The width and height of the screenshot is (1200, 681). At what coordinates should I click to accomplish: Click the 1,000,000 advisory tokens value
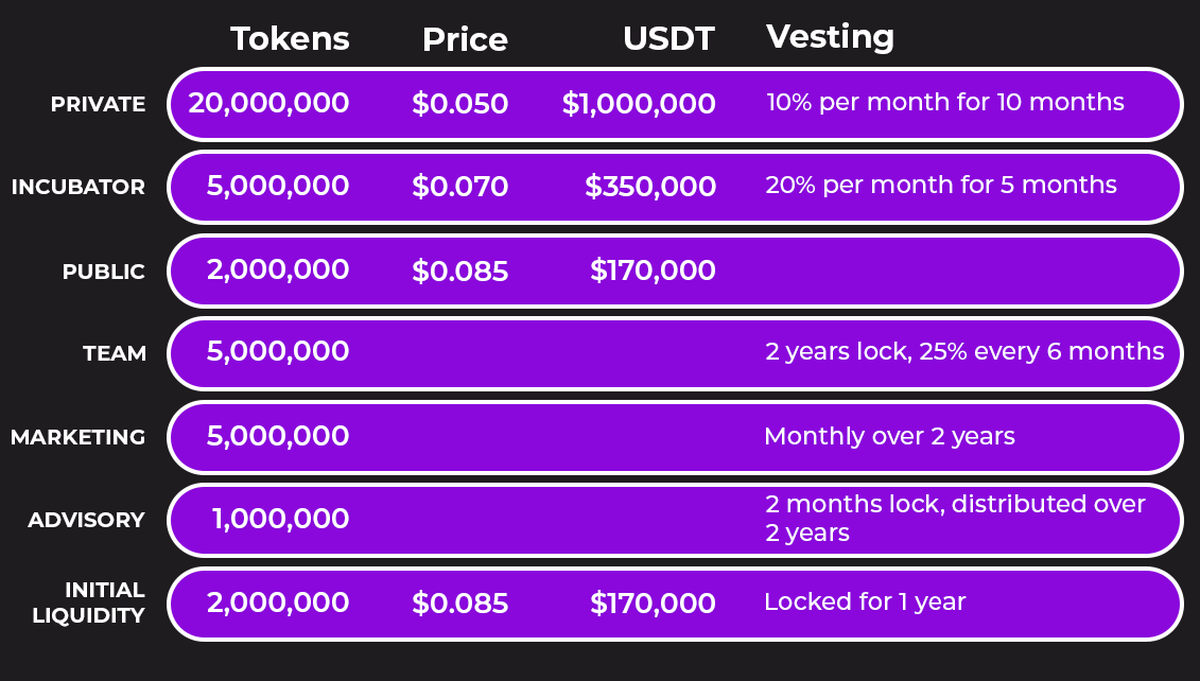(x=280, y=519)
